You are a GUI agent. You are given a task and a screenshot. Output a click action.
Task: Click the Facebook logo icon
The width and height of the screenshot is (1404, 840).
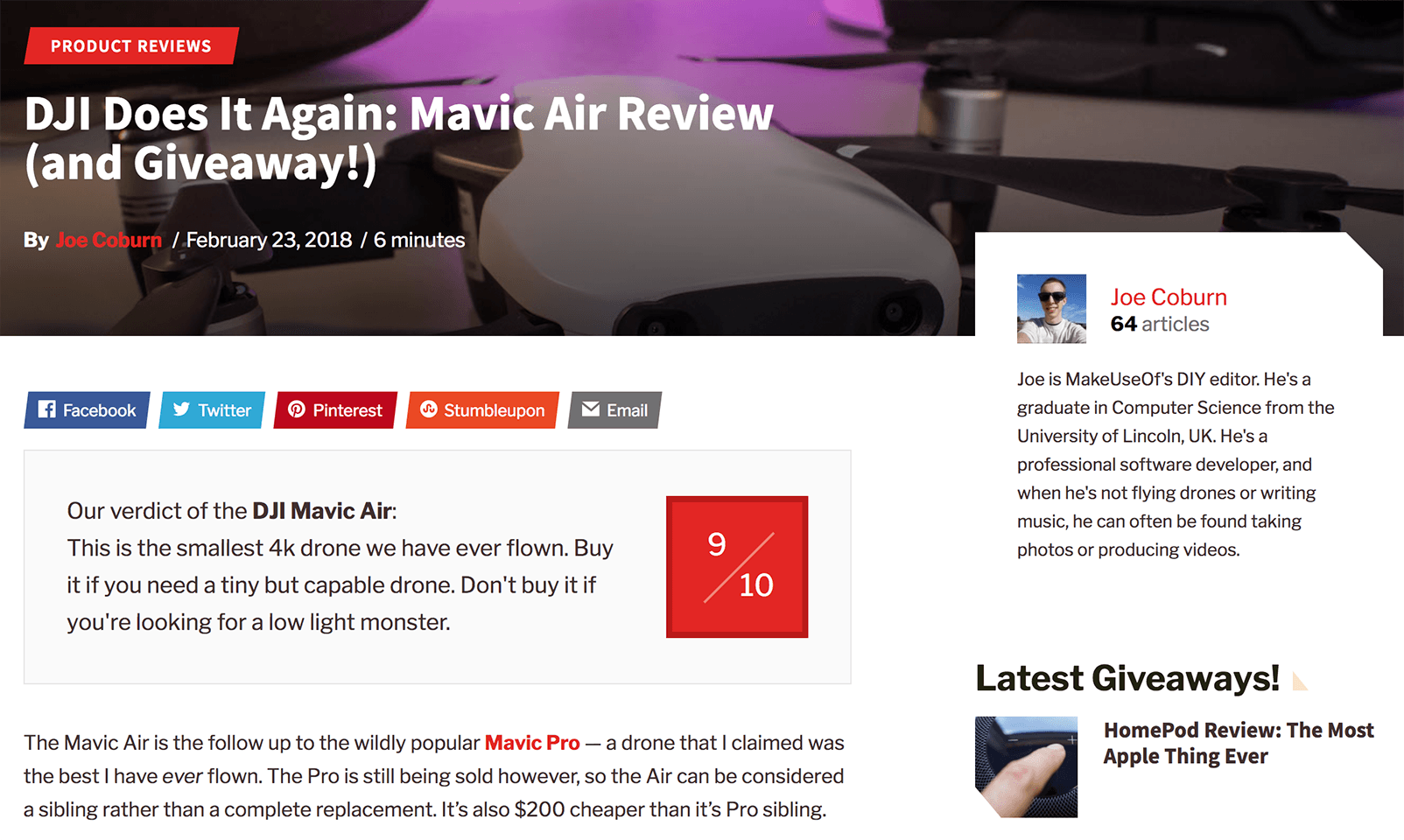47,409
